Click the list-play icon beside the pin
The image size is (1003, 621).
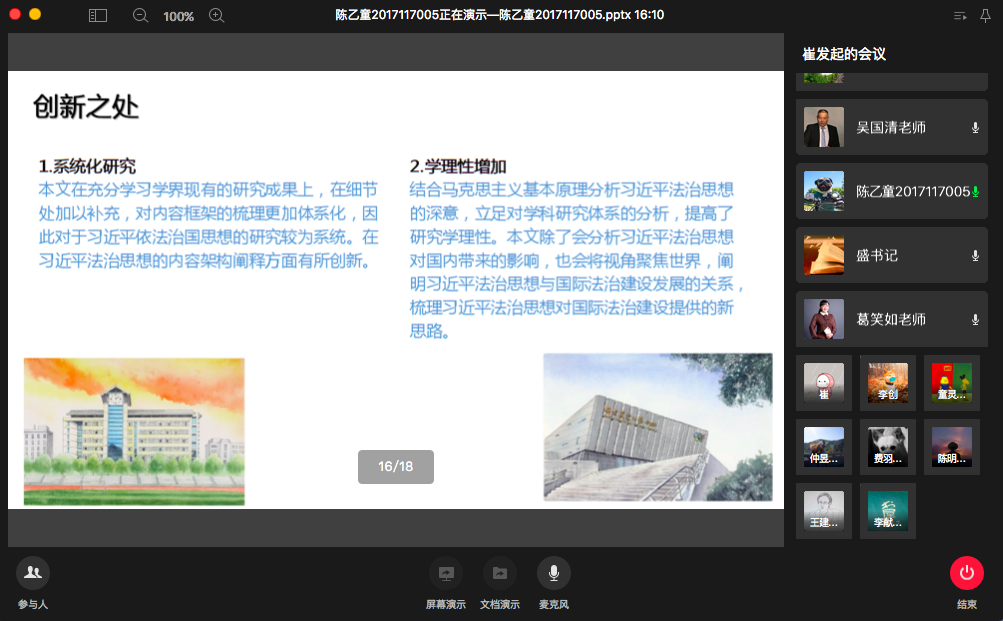pos(960,15)
